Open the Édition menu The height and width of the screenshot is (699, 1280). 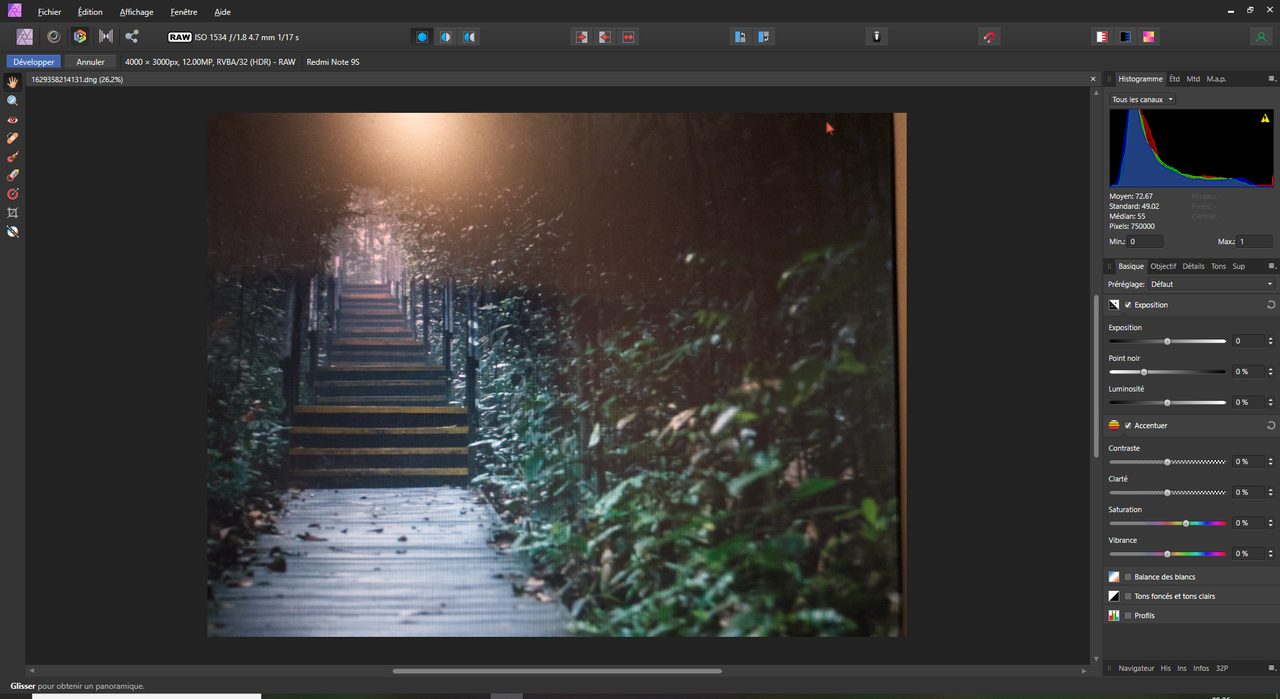[x=90, y=12]
